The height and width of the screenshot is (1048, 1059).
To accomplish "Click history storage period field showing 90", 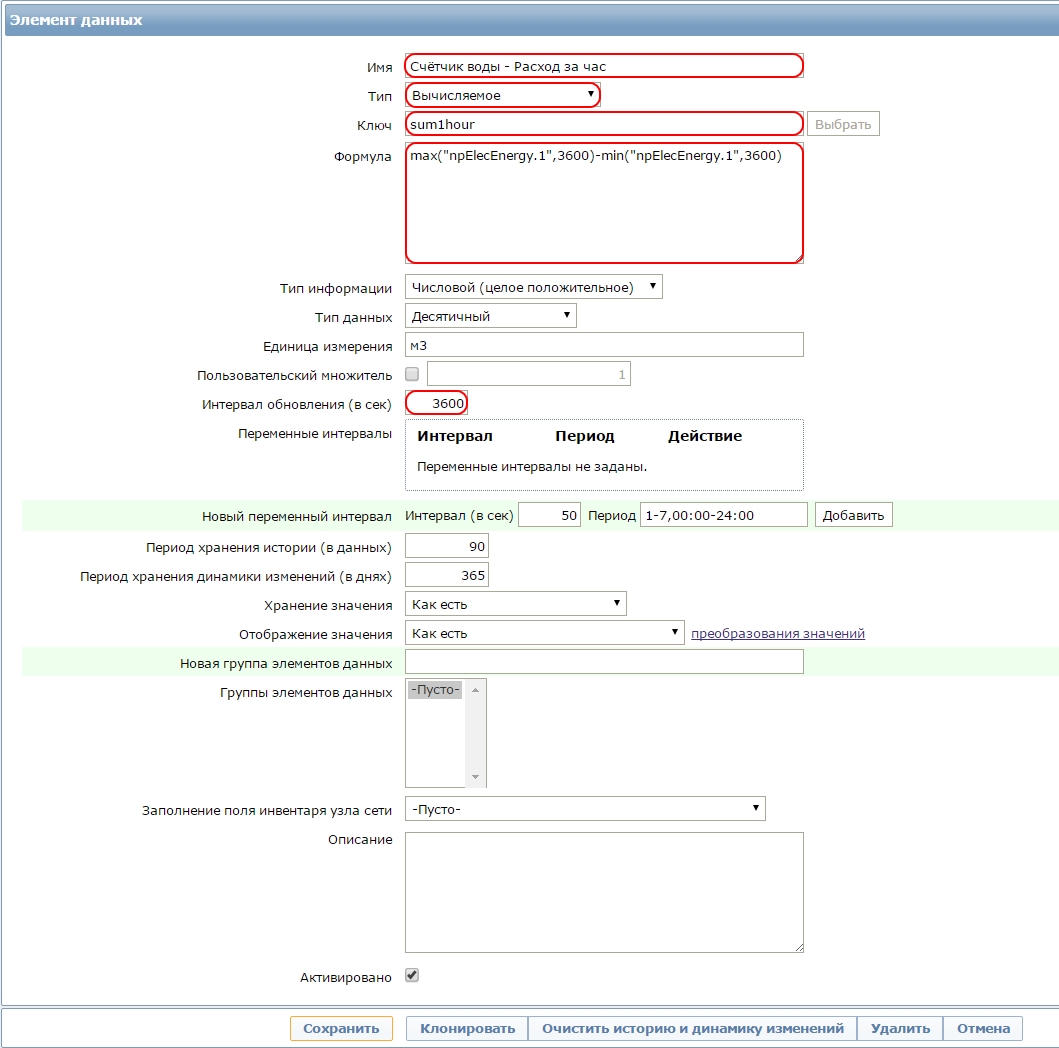I will [446, 546].
